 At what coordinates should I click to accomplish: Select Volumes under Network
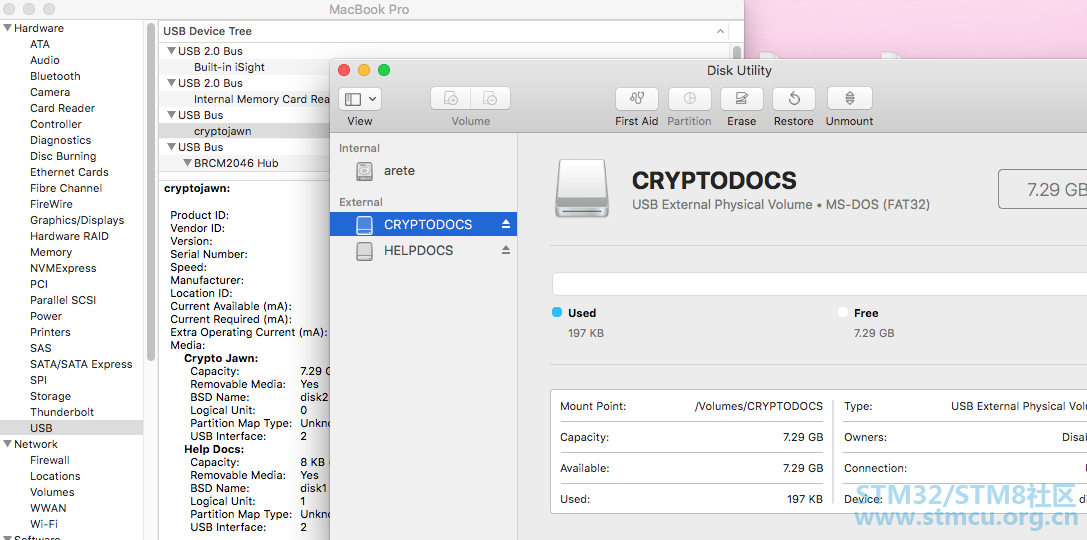point(52,492)
